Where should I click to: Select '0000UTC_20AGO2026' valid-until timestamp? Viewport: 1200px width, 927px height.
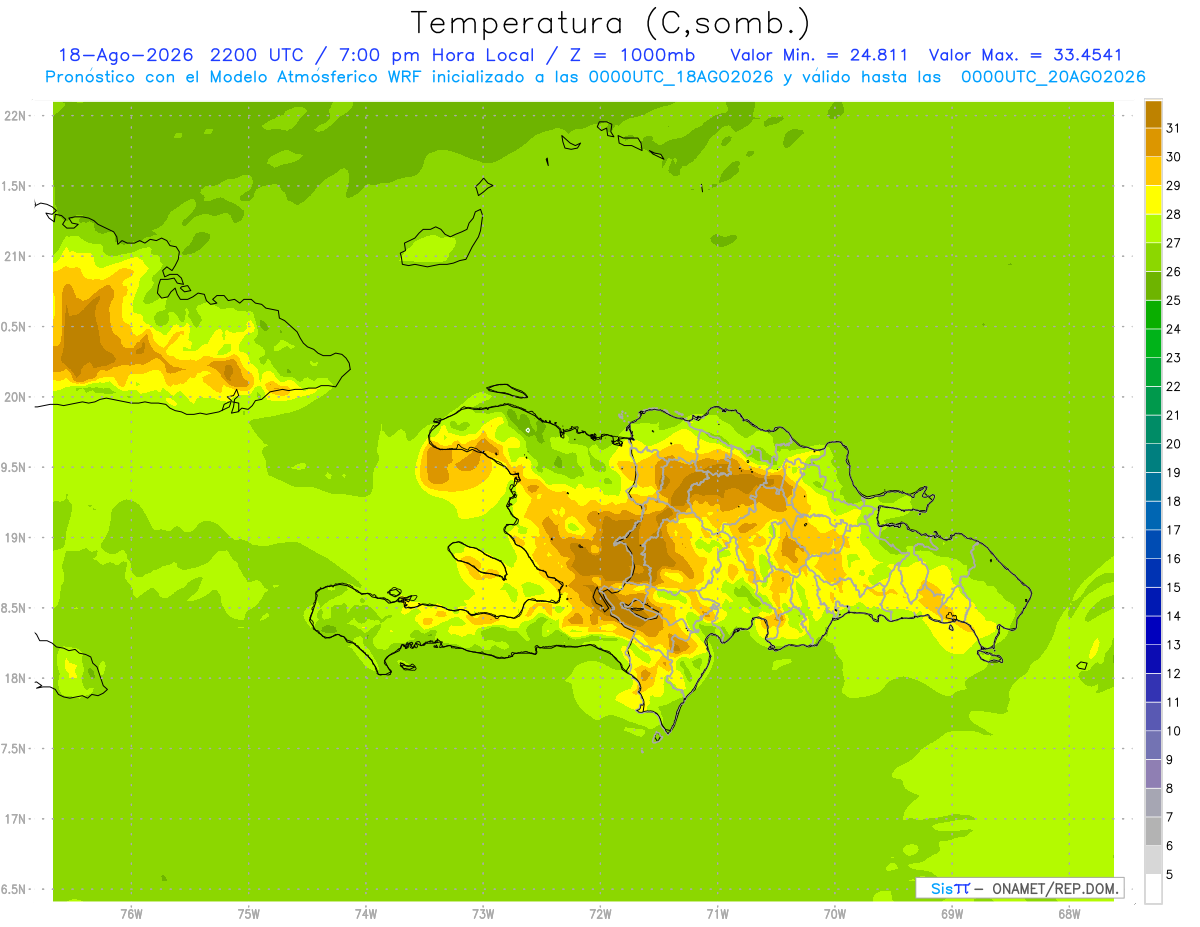pos(1053,77)
